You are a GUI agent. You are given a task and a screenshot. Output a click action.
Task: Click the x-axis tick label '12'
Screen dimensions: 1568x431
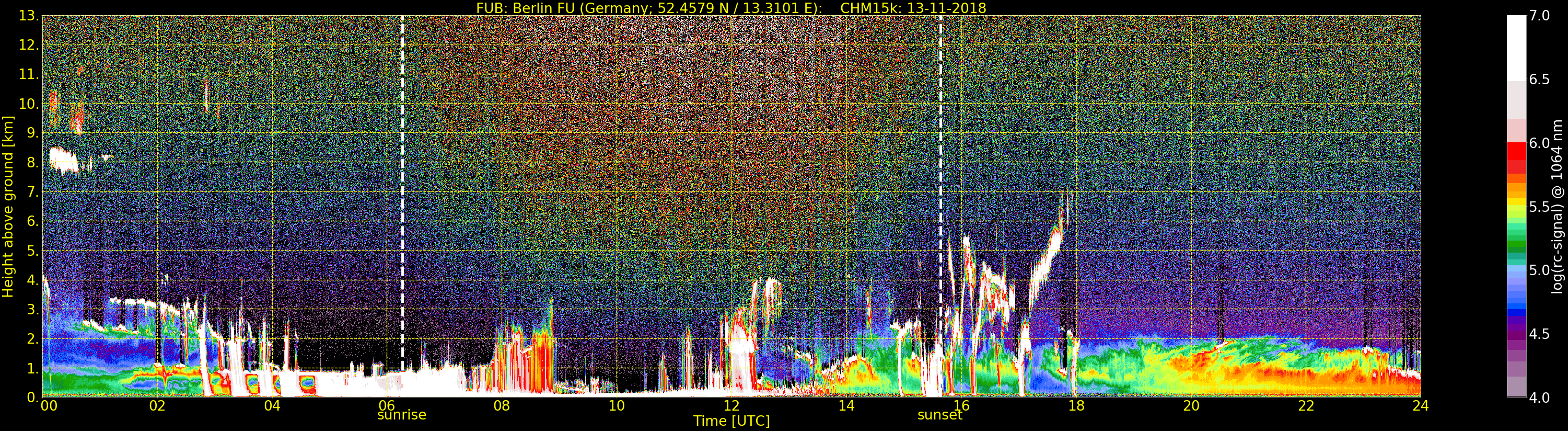[x=731, y=406]
